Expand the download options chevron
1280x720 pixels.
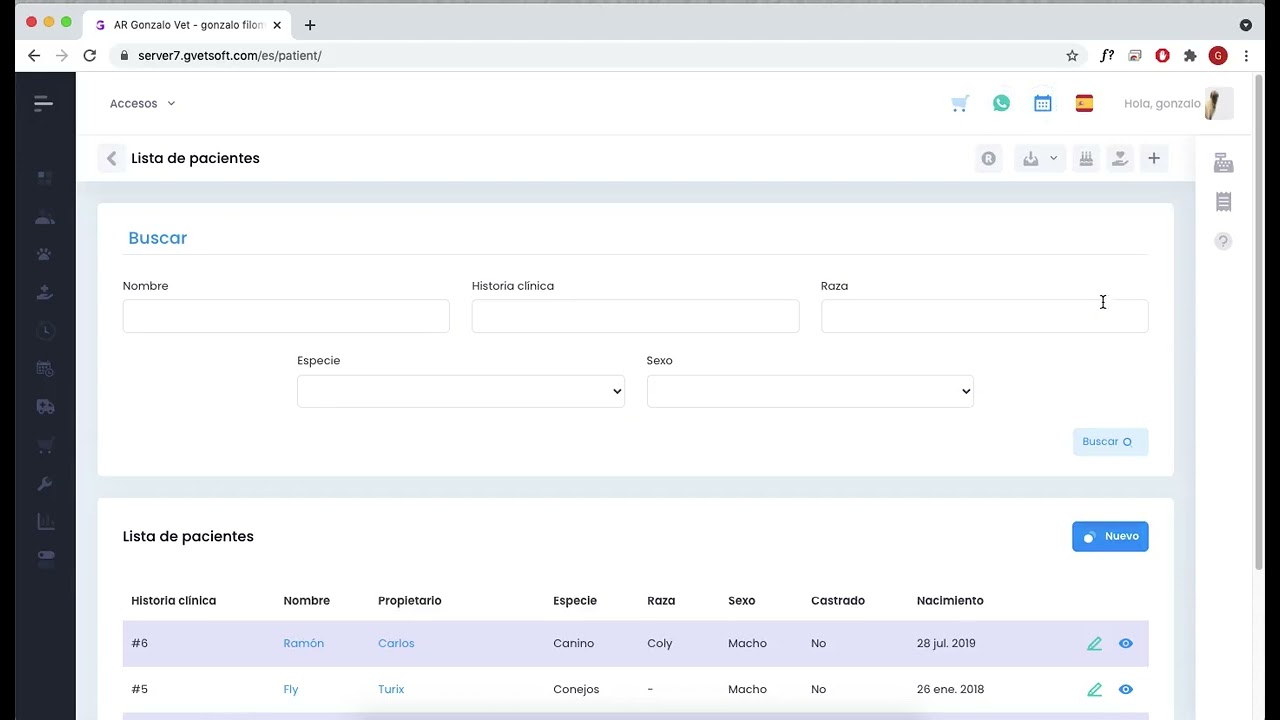point(1053,158)
